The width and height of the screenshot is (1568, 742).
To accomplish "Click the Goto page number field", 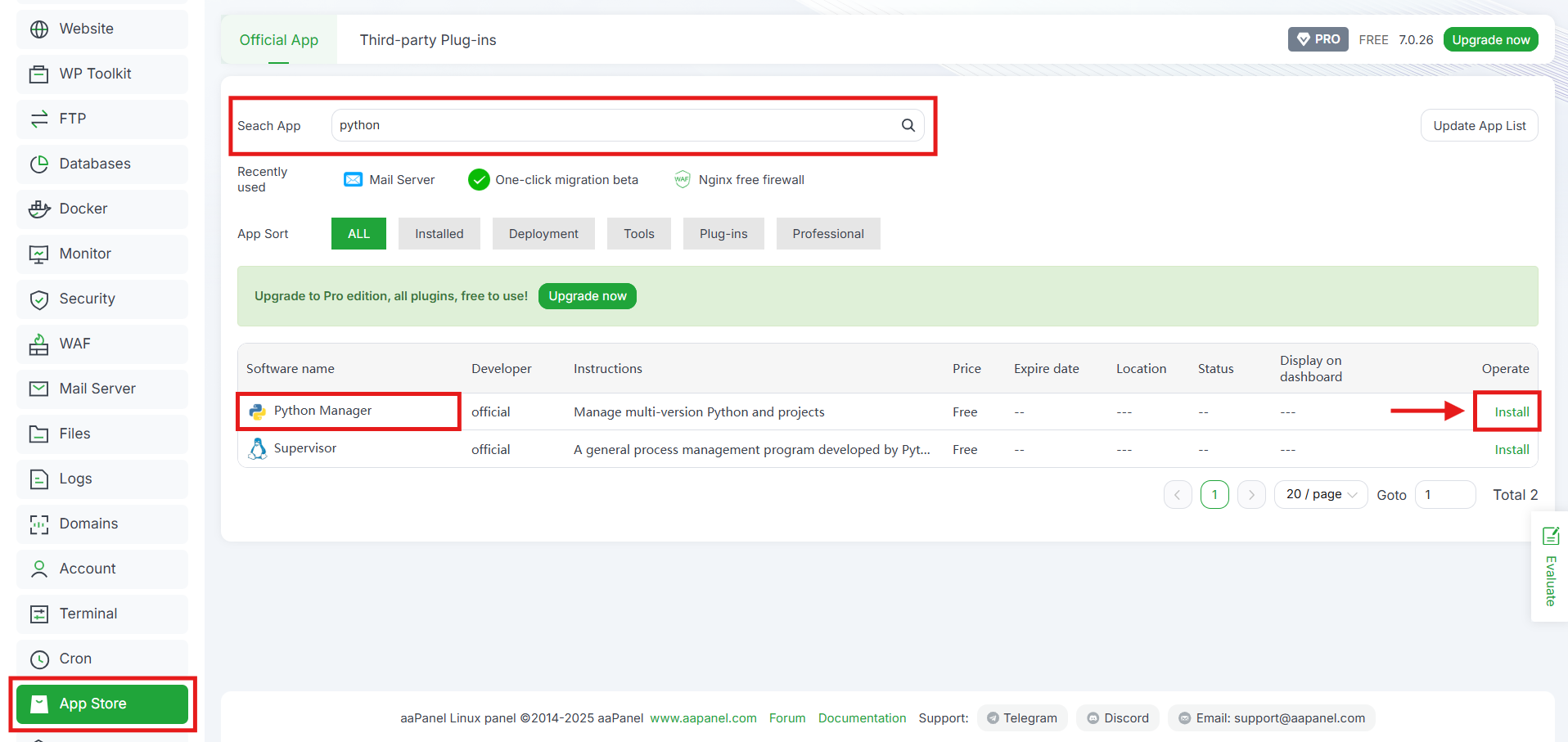I will tap(1445, 494).
